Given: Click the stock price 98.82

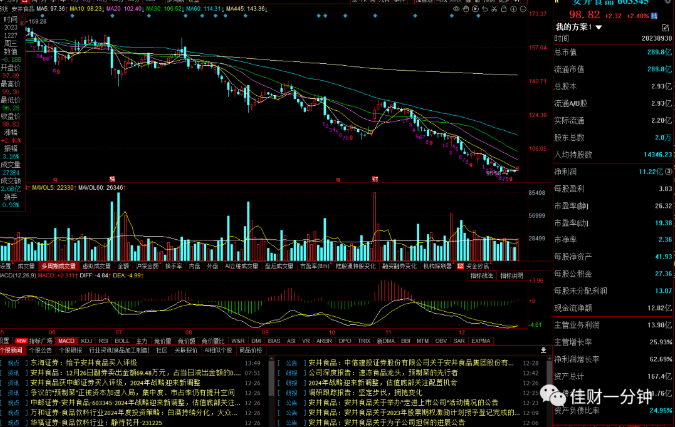Looking at the screenshot, I should tap(585, 15).
